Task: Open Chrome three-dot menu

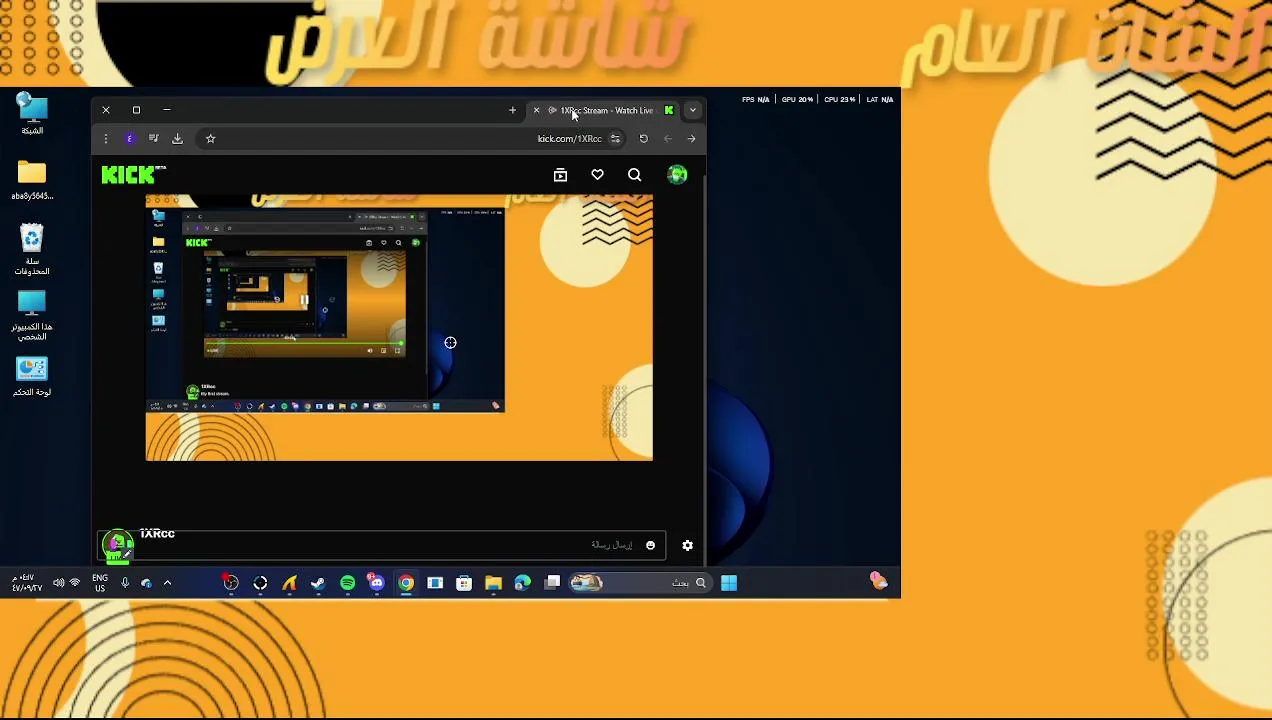Action: pos(105,139)
